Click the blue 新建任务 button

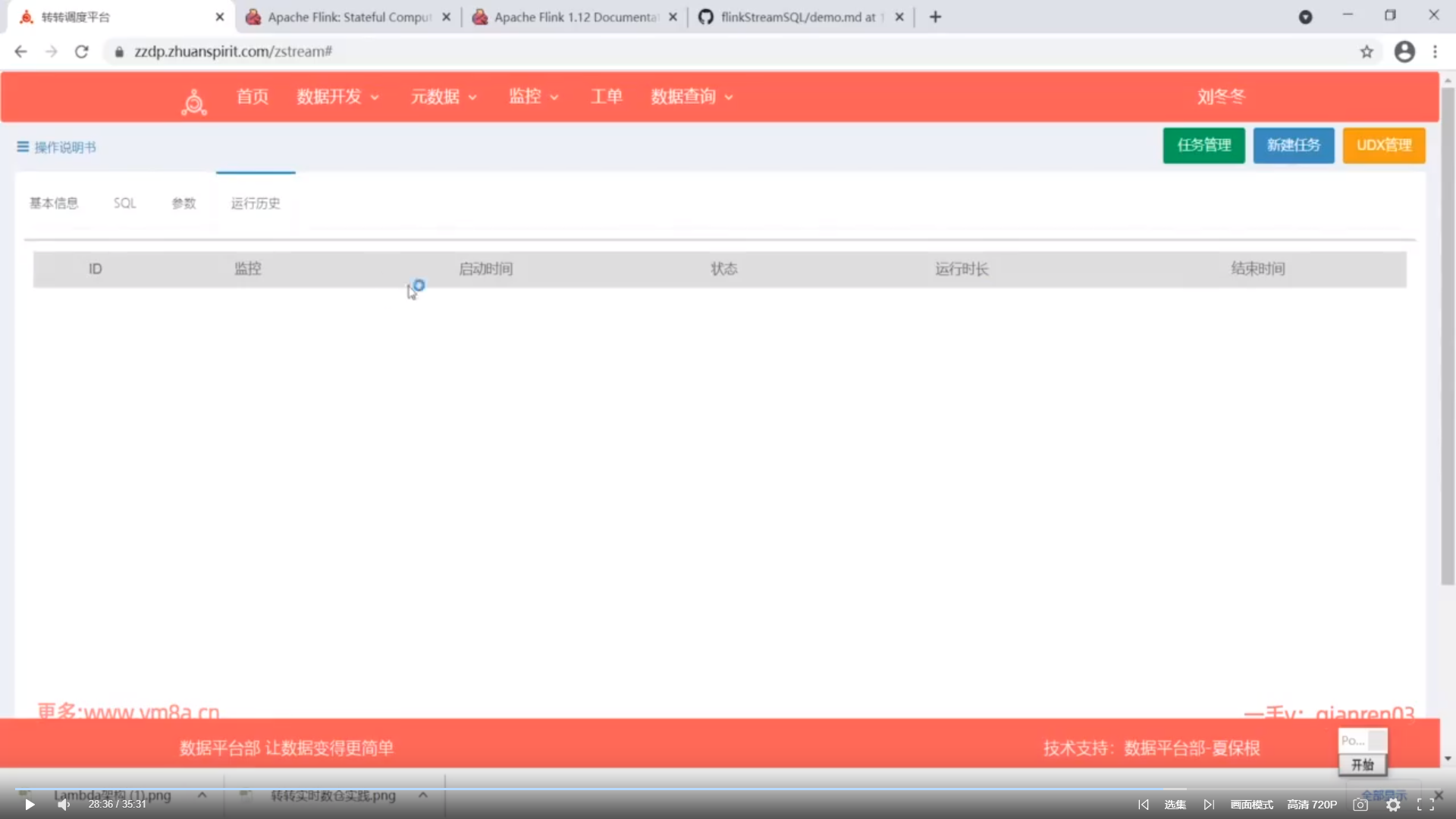(1293, 145)
